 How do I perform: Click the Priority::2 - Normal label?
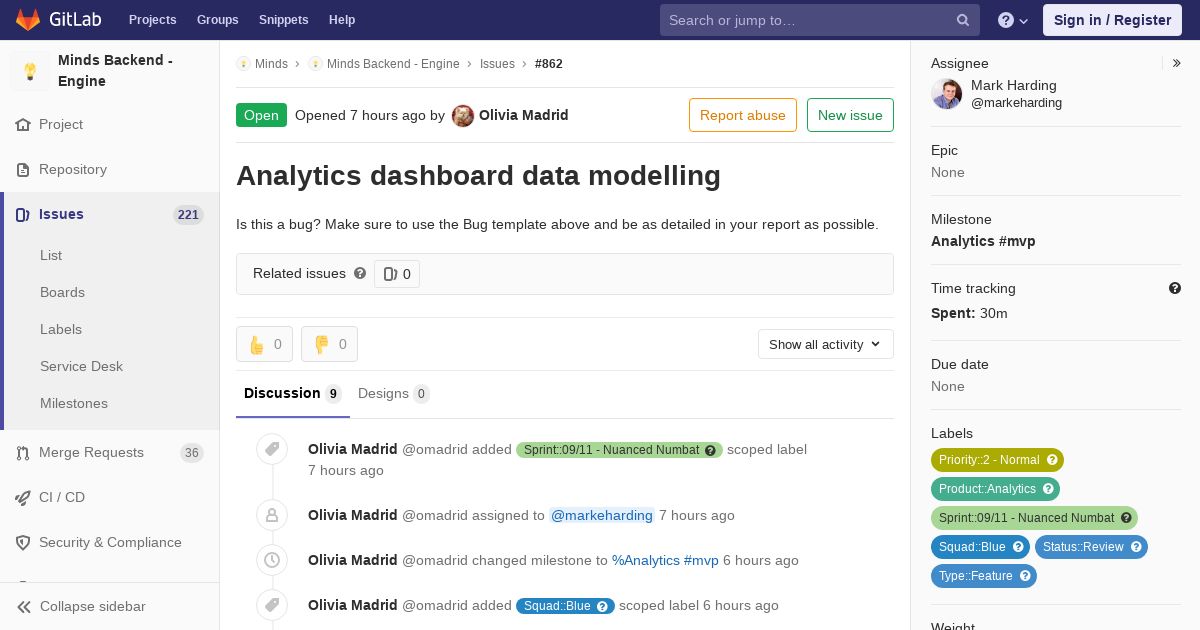coord(989,460)
